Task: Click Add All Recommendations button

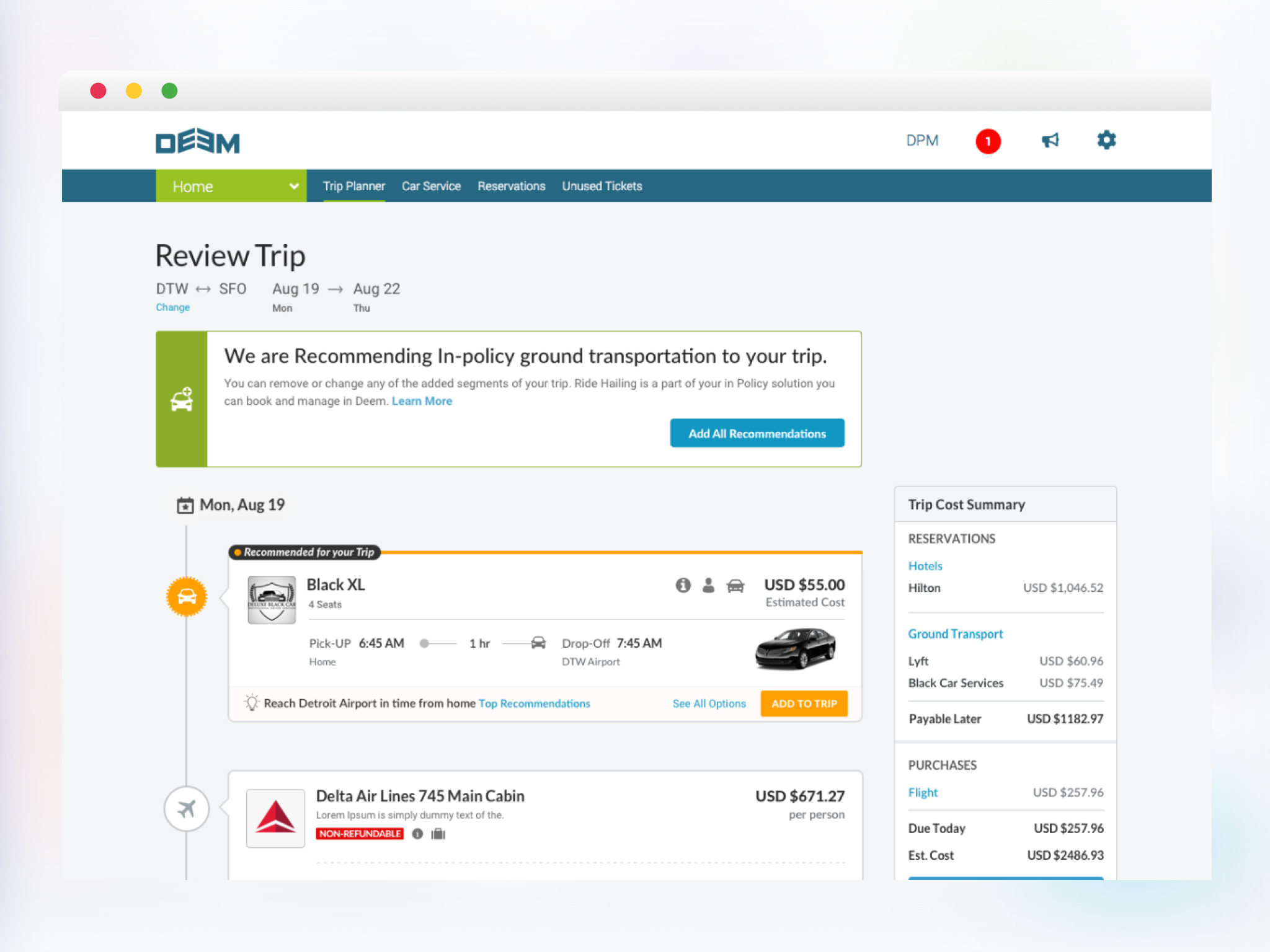Action: click(757, 433)
